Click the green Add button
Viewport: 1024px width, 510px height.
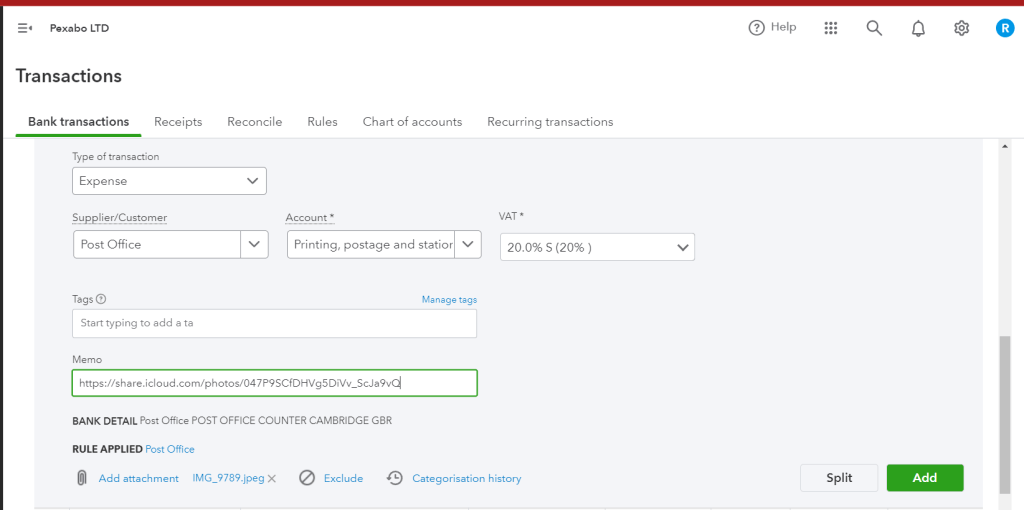coord(925,478)
